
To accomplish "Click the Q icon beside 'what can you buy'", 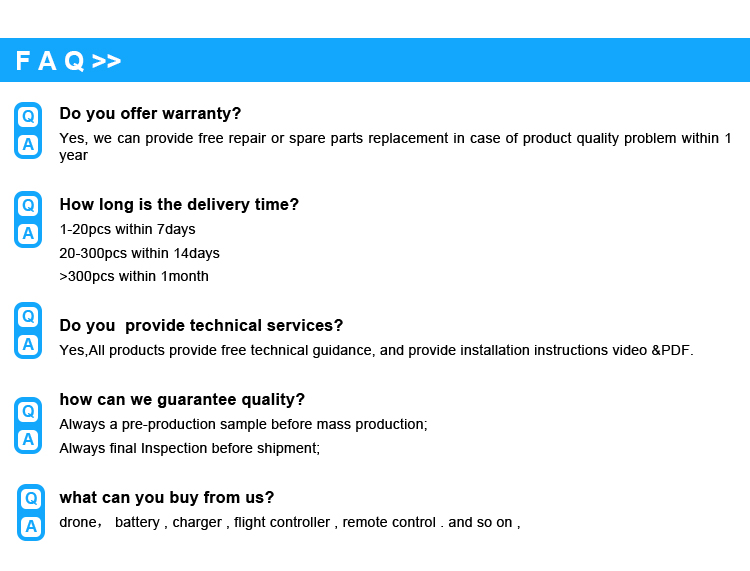I will 31,498.
